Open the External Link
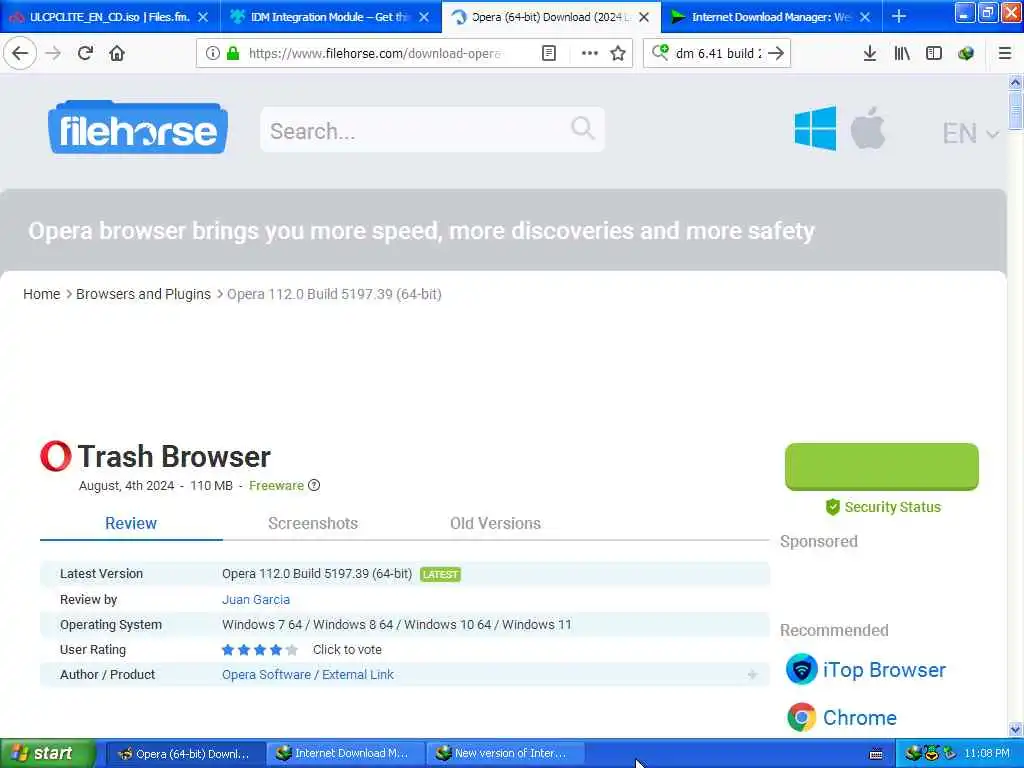 pyautogui.click(x=357, y=675)
